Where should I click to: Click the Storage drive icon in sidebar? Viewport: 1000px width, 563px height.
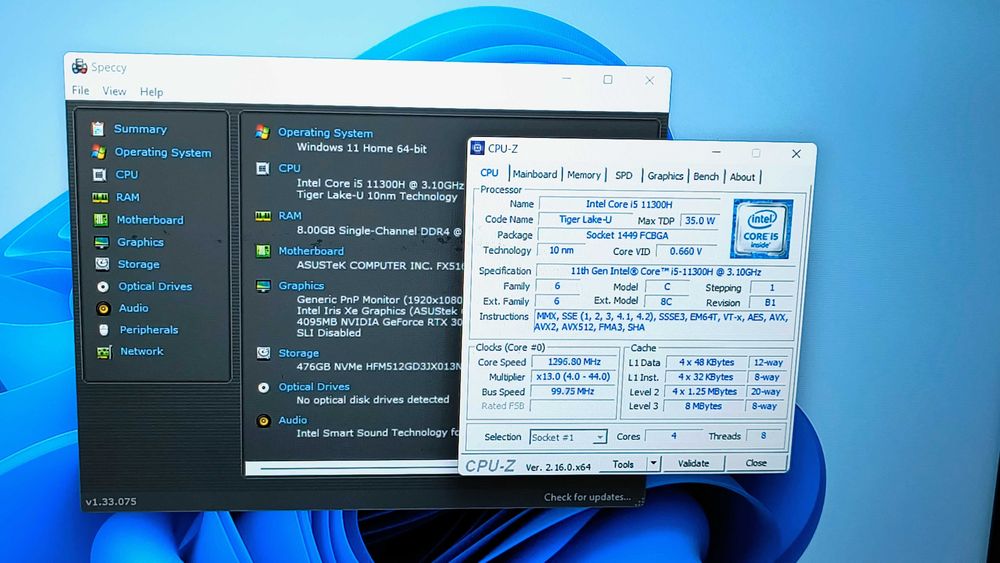pos(102,264)
